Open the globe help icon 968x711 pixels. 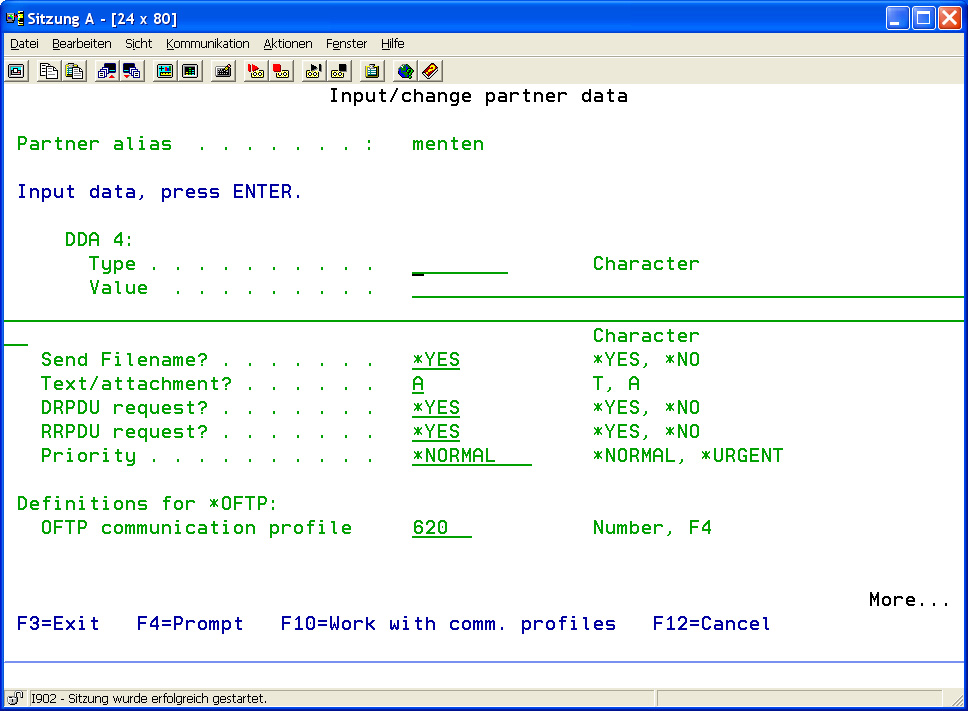tap(405, 71)
